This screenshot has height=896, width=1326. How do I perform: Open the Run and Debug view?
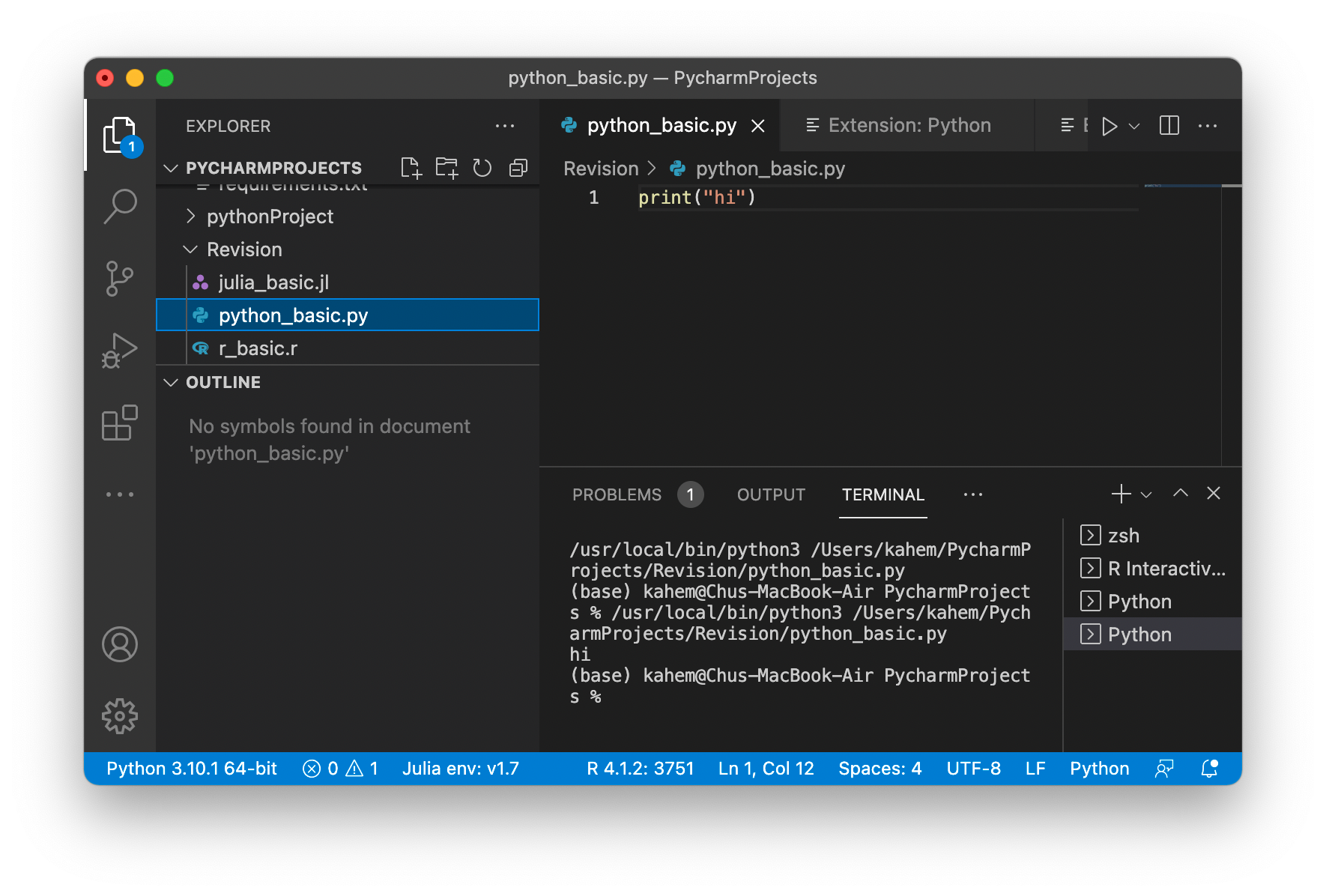tap(120, 351)
